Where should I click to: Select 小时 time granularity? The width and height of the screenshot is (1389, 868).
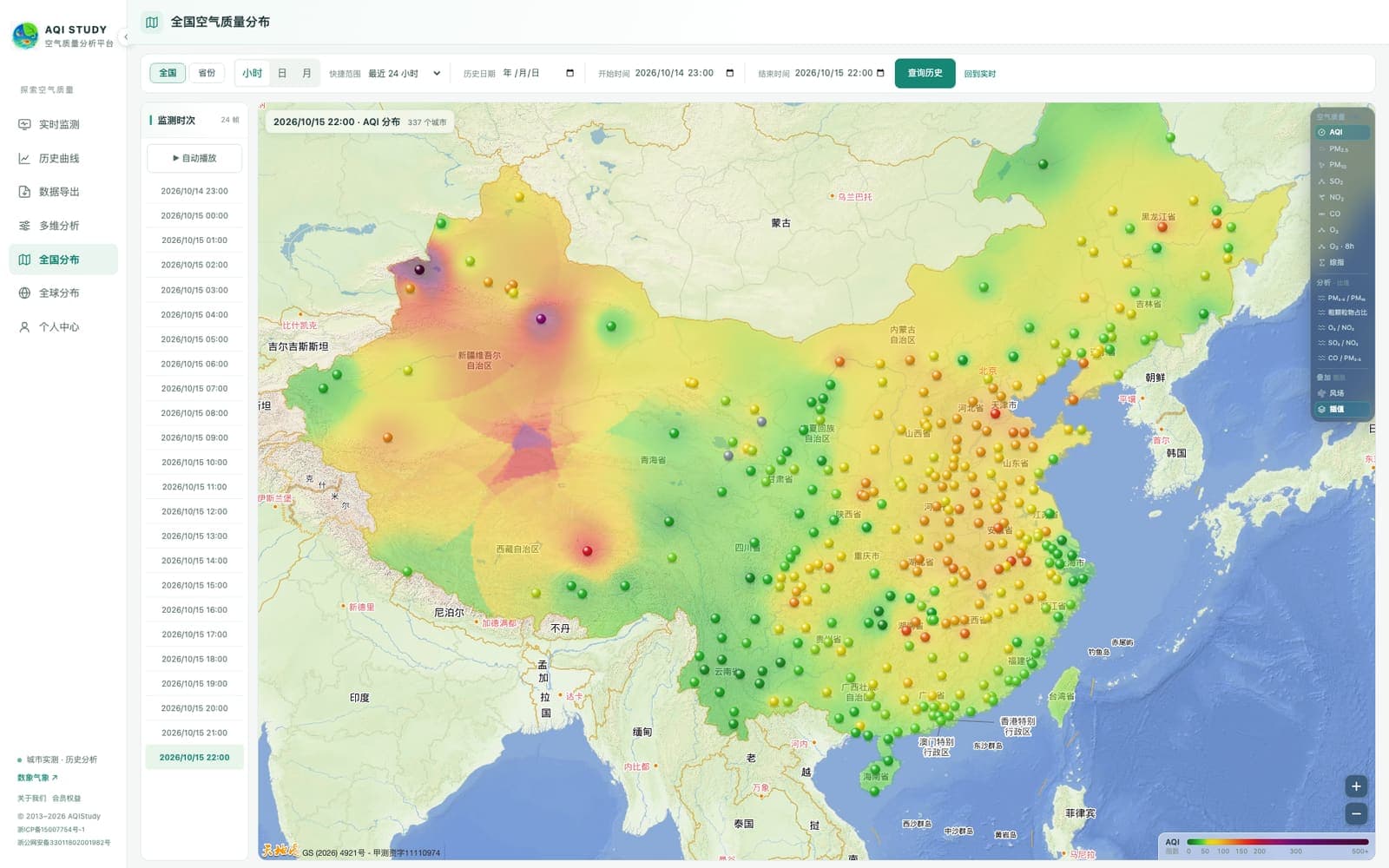pos(253,73)
